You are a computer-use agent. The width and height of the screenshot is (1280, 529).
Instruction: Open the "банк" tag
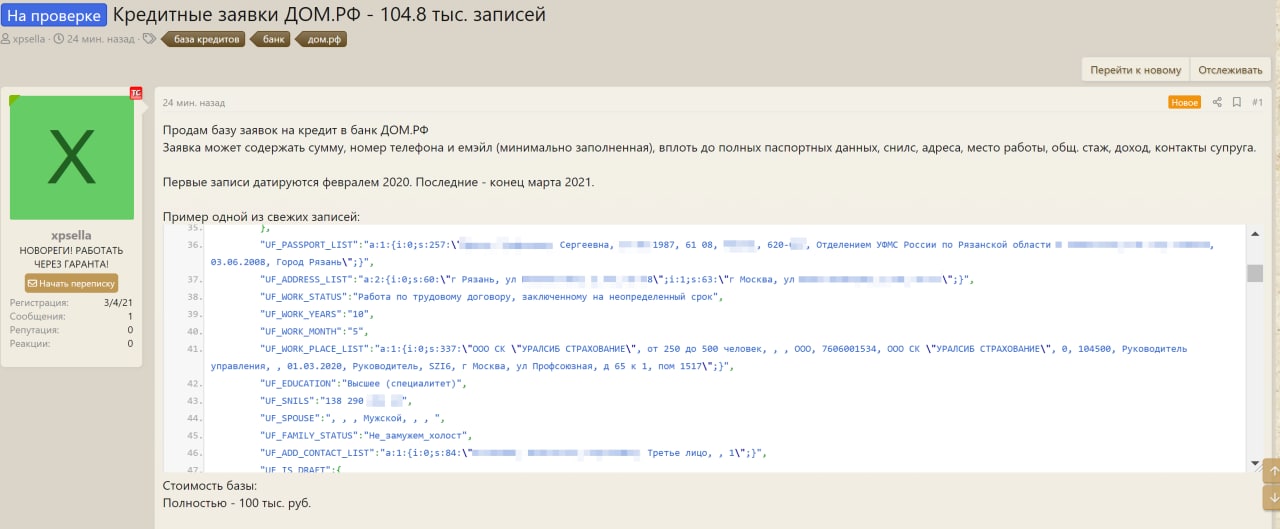click(x=272, y=39)
